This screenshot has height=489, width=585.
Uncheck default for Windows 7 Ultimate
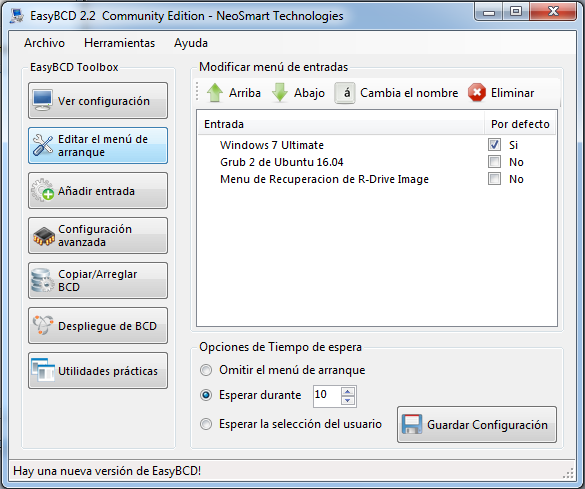[494, 145]
